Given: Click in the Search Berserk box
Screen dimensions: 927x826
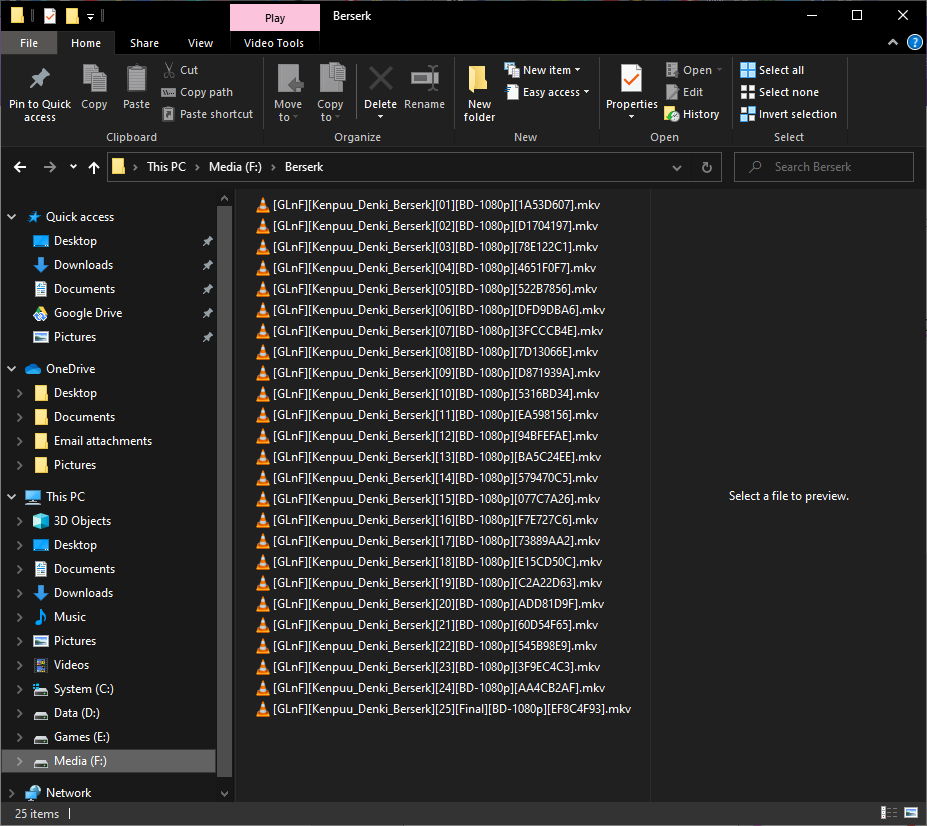Looking at the screenshot, I should (x=824, y=167).
